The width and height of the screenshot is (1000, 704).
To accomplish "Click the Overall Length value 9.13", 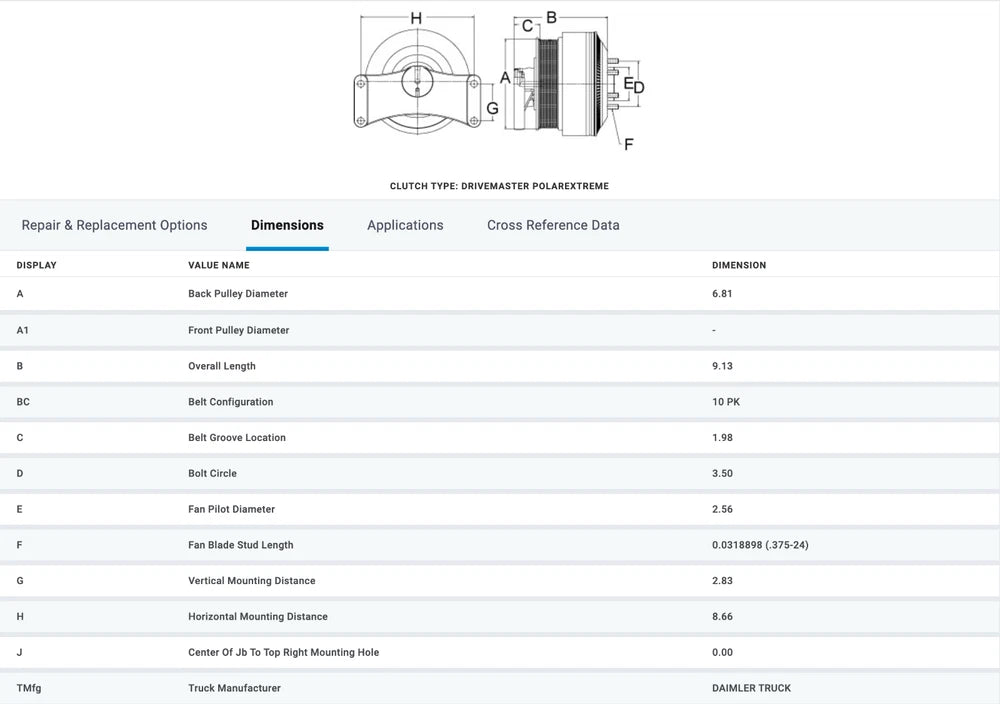I will (x=722, y=366).
